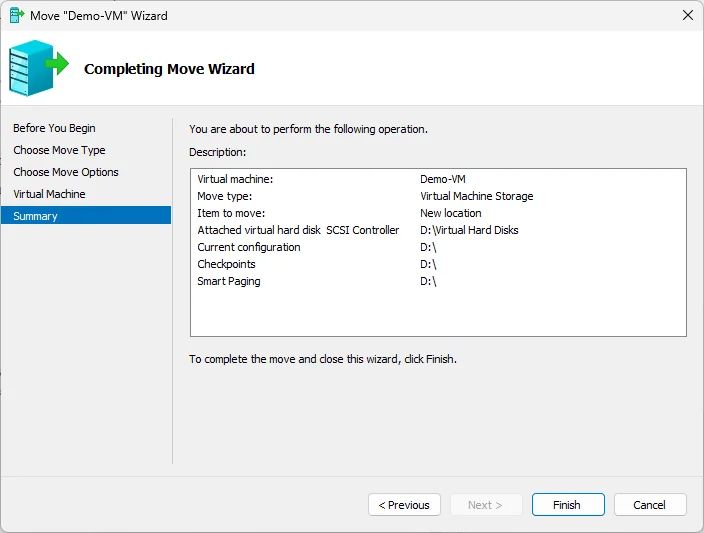
Task: Open the Choose Move Options step
Action: [66, 172]
